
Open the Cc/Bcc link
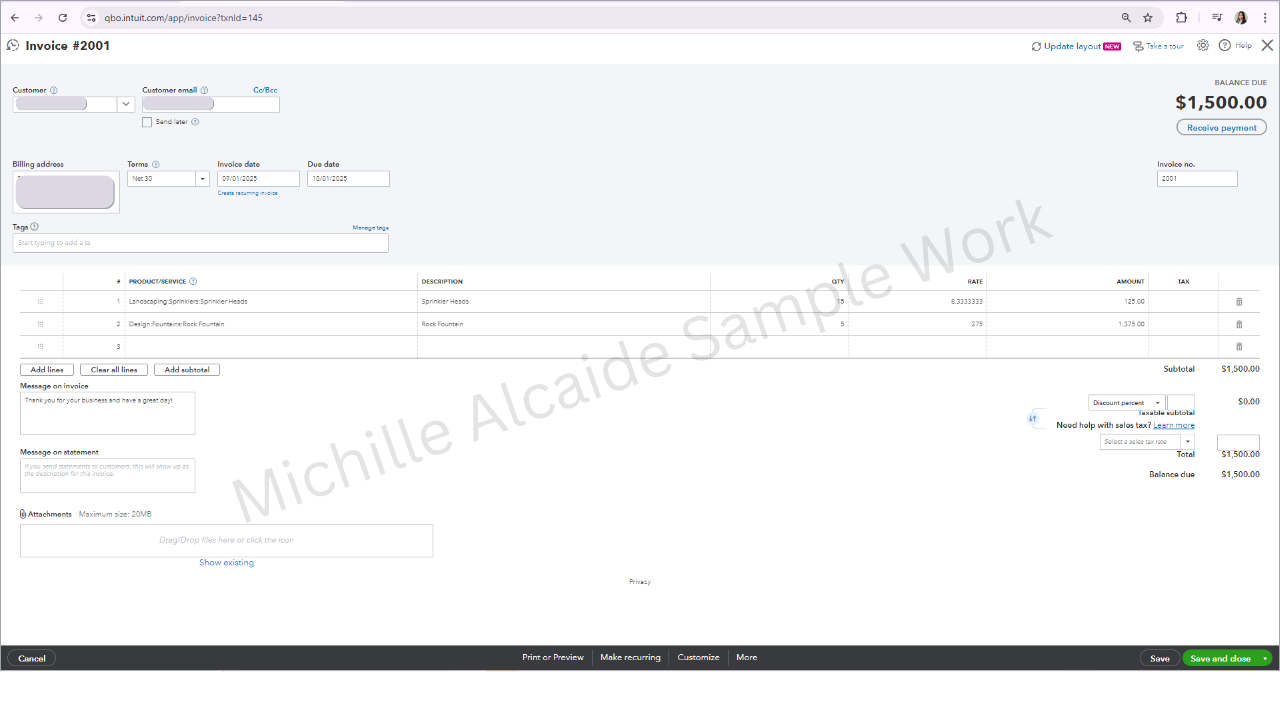point(265,90)
